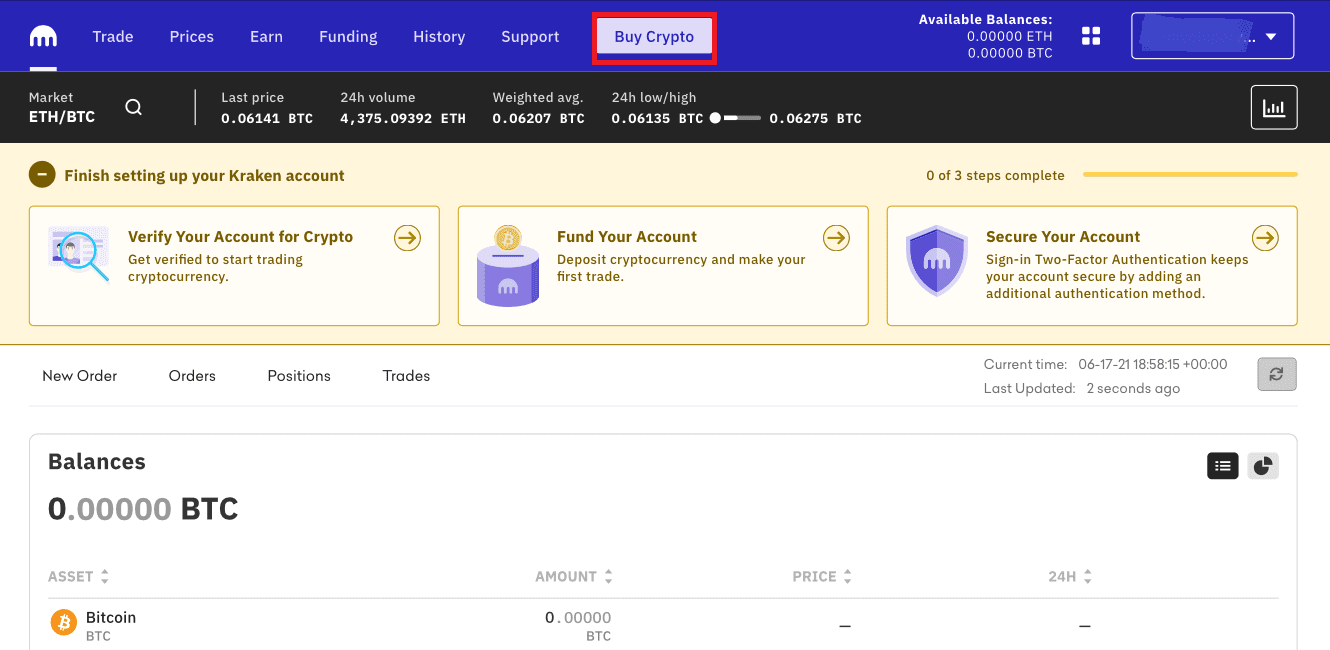The image size is (1330, 650).
Task: Sort balances by AMOUNT column
Action: point(574,577)
